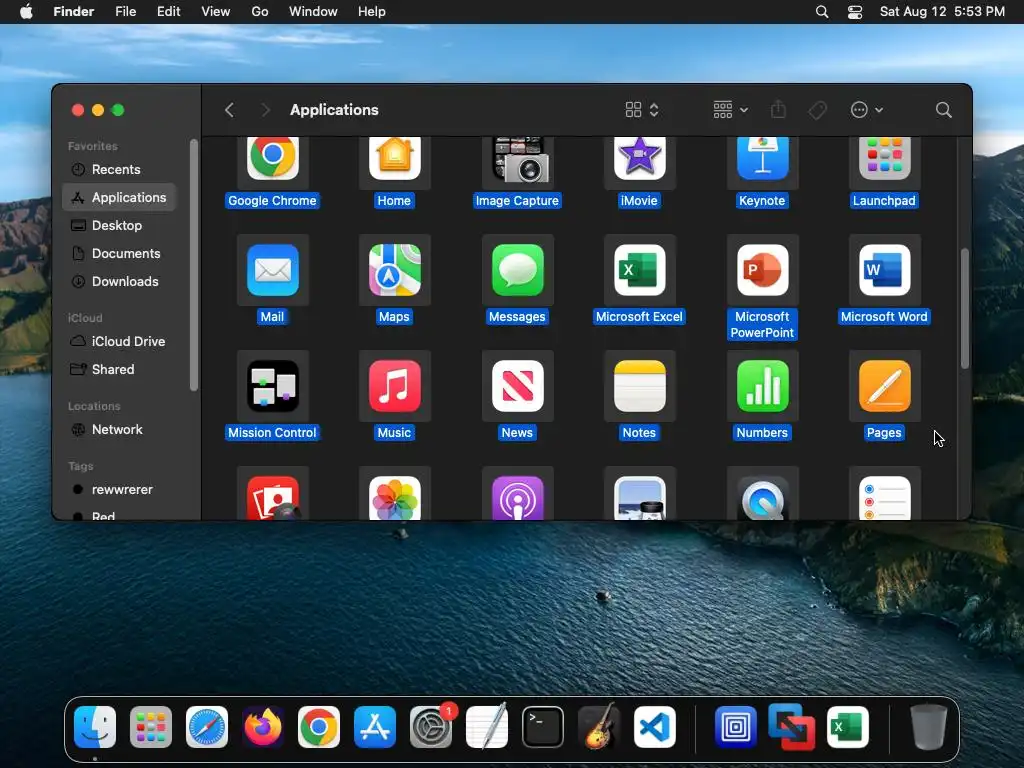Select the Music app icon
1024x768 pixels.
tap(394, 386)
